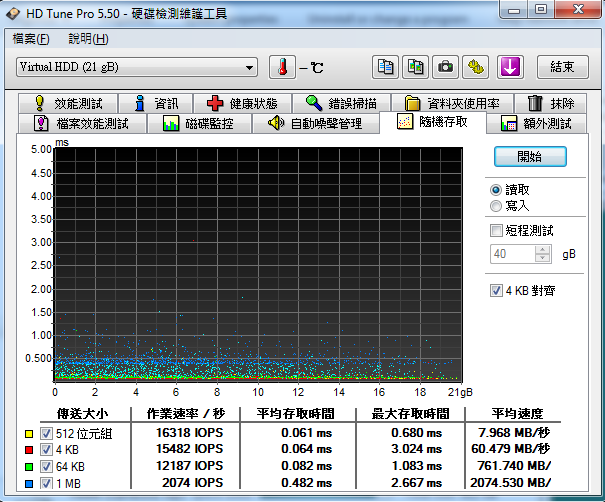Increase the gB value with up arrow
Image resolution: width=605 pixels, height=502 pixels.
pyautogui.click(x=543, y=250)
